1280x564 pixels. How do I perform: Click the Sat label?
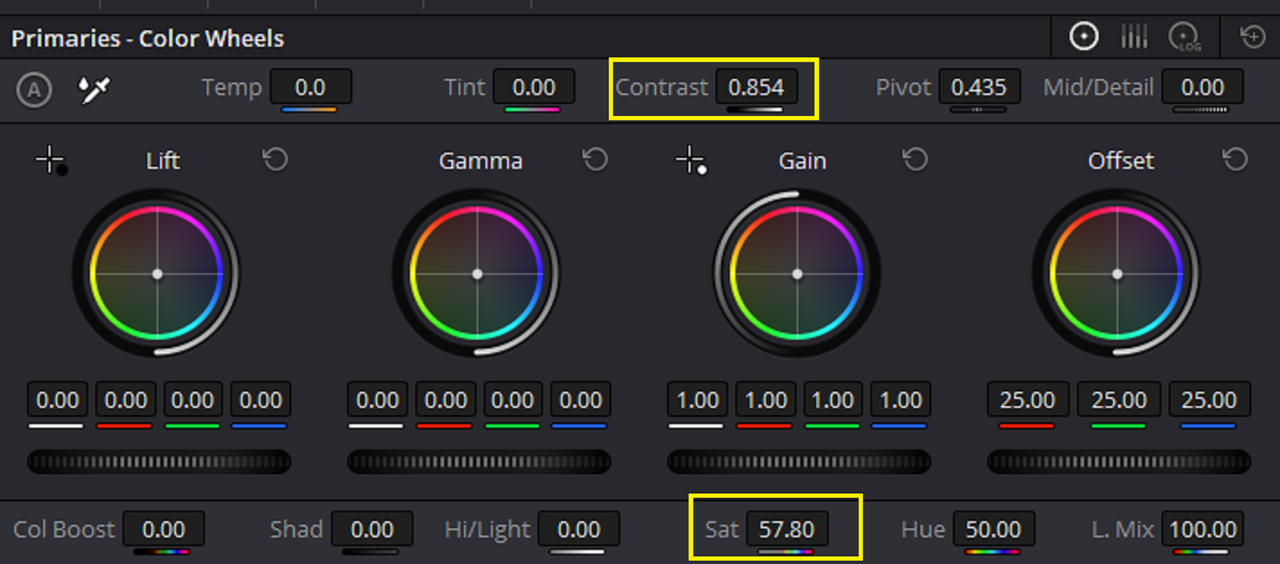(721, 529)
